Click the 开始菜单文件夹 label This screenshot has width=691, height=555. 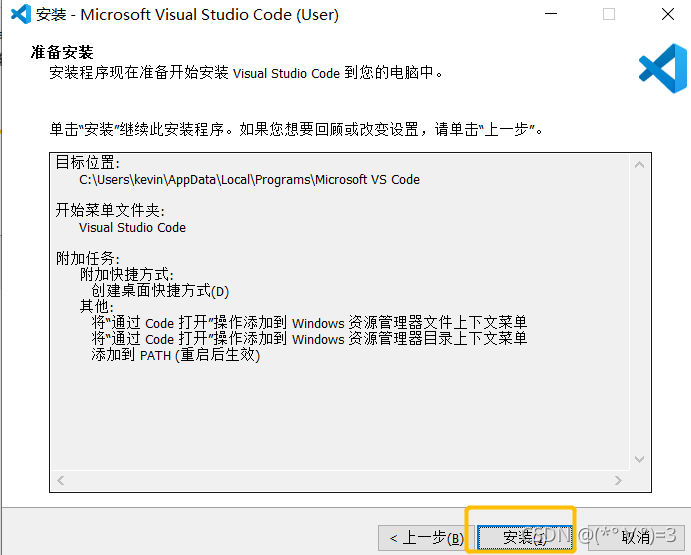coord(110,210)
